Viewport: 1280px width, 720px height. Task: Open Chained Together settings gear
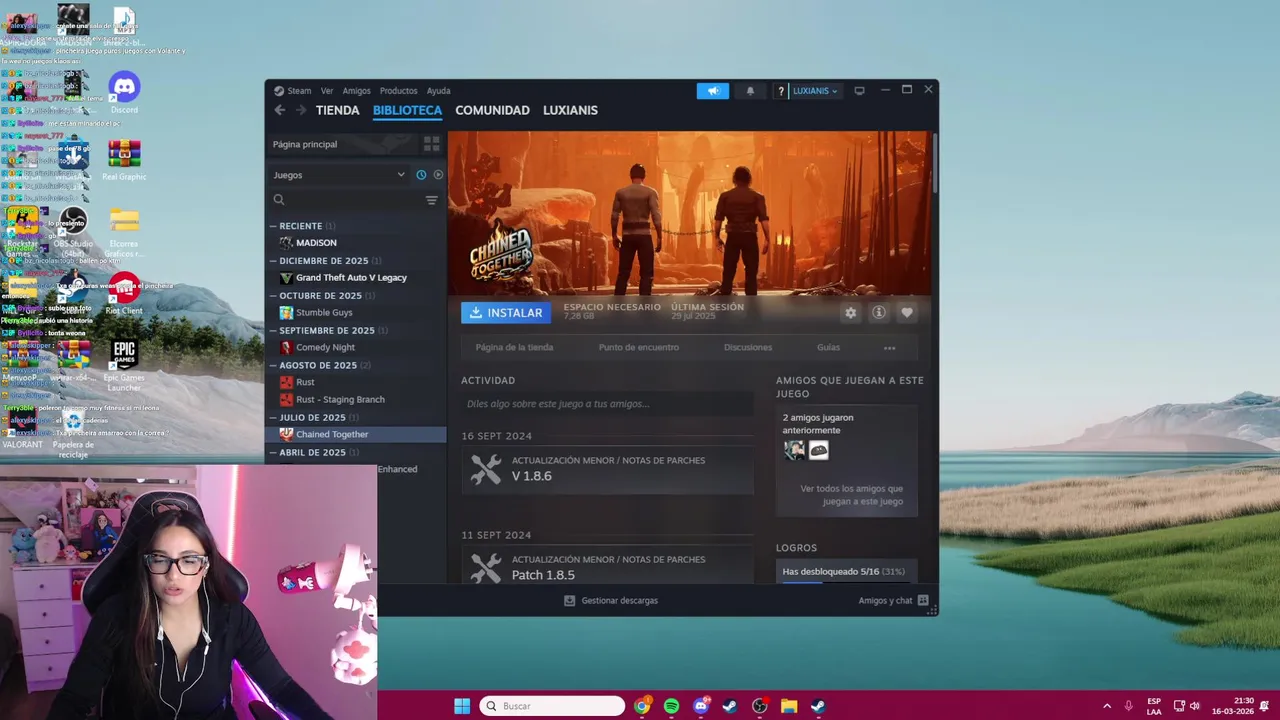pos(850,313)
